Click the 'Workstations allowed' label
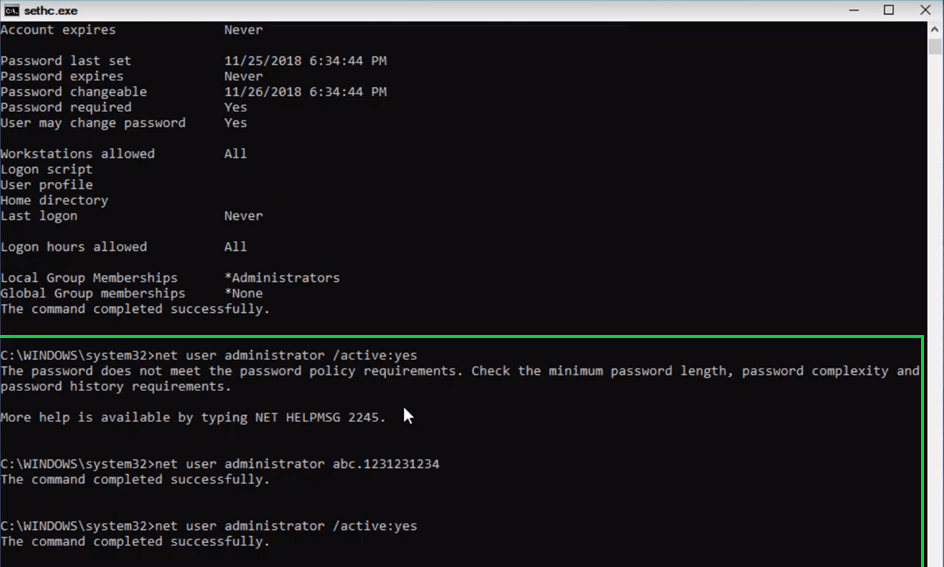 [78, 154]
